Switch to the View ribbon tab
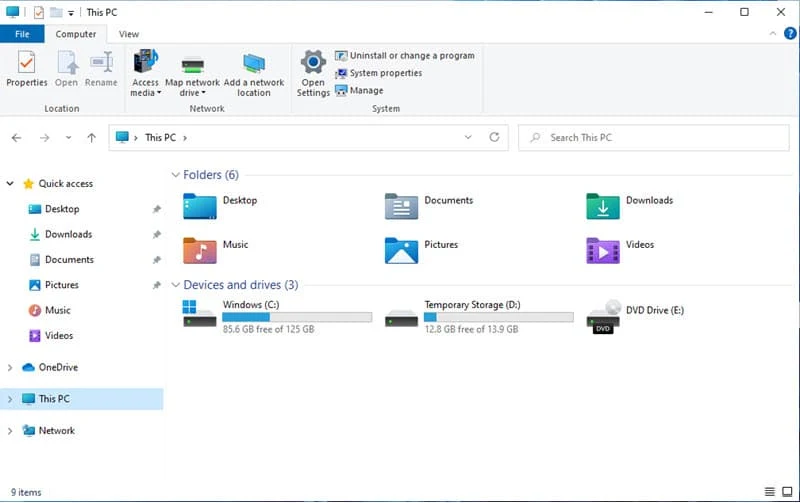Image resolution: width=800 pixels, height=503 pixels. coord(129,34)
